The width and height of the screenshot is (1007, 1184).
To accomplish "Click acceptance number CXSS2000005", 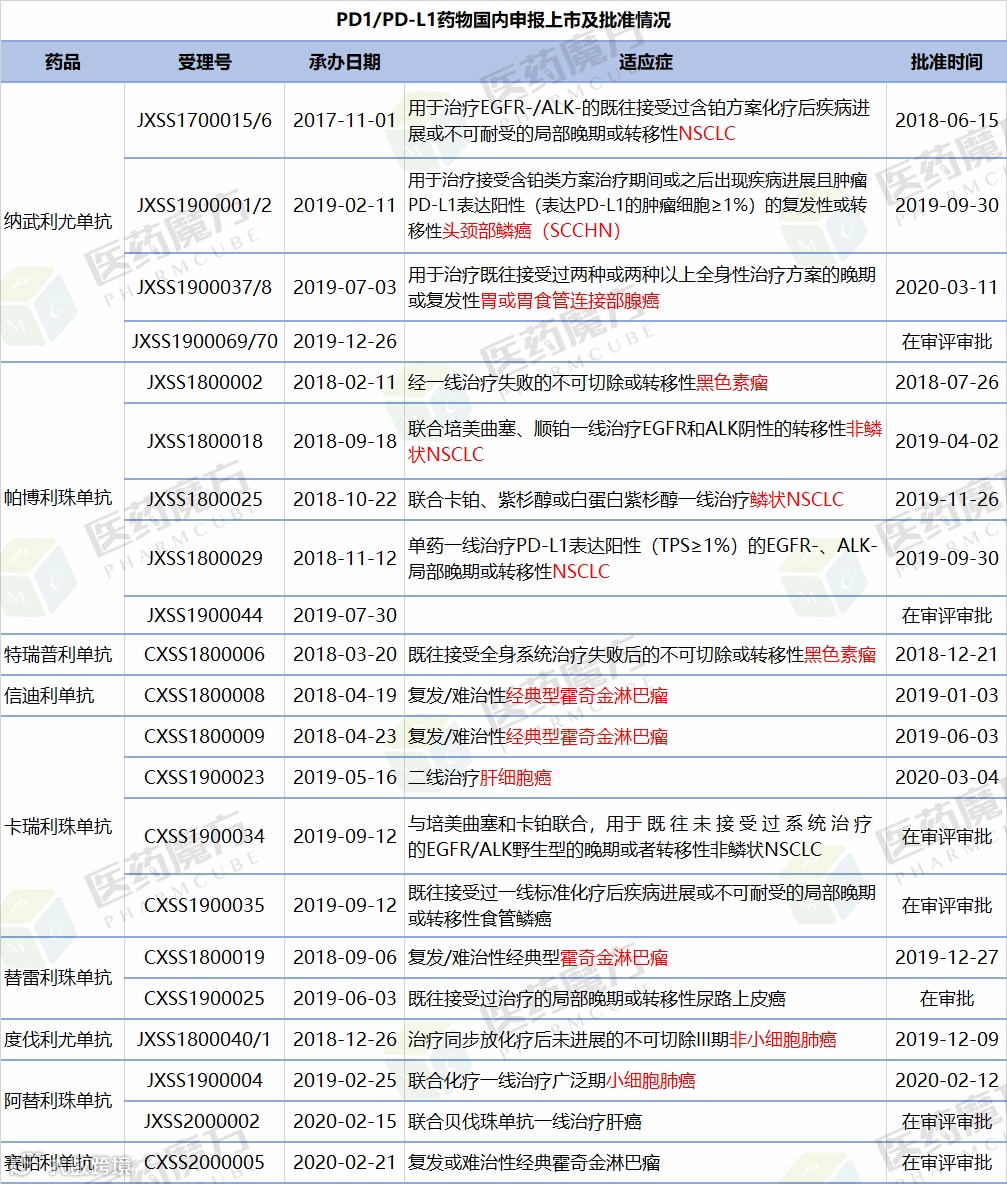I will [205, 1162].
